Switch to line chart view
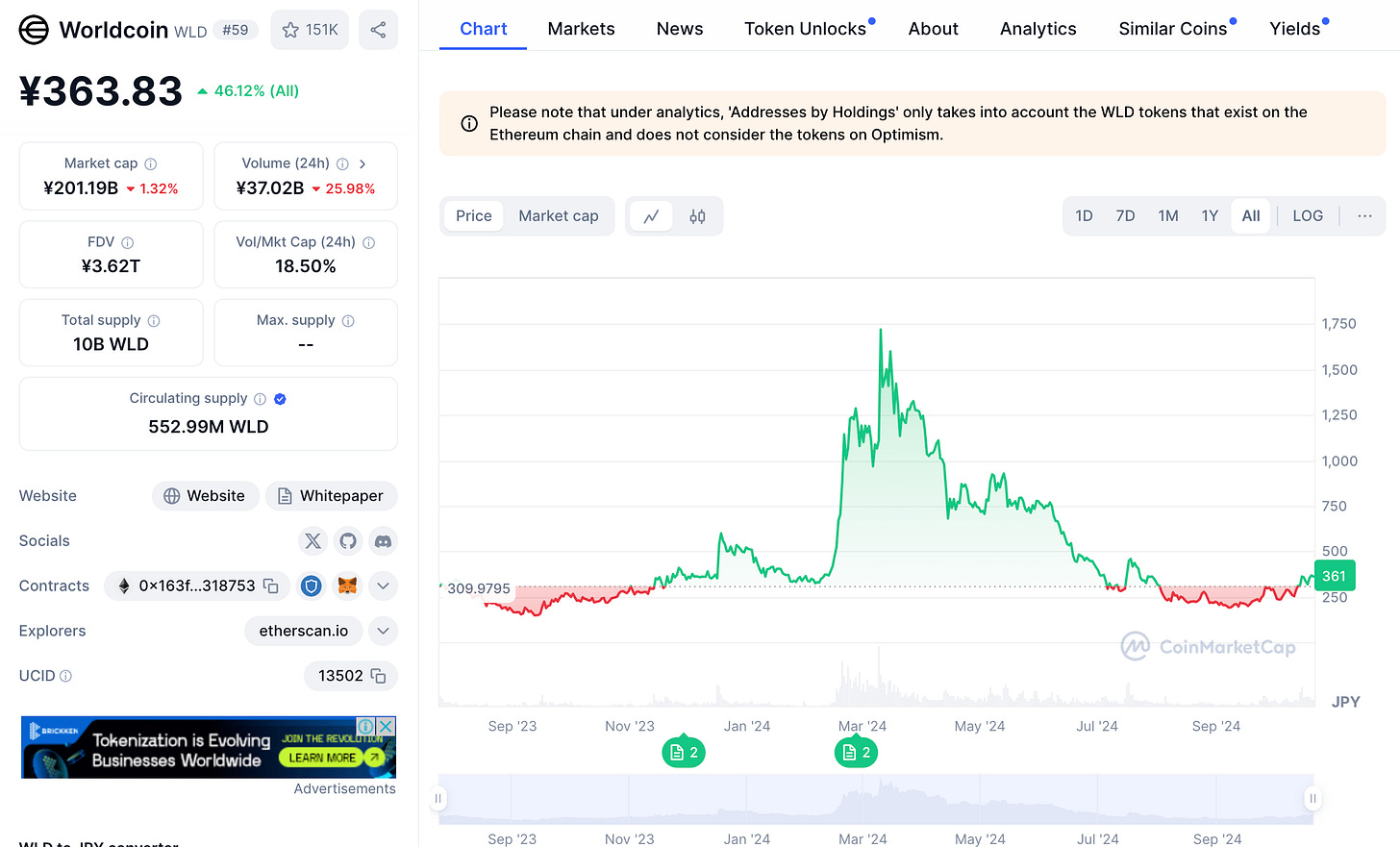This screenshot has height=847, width=1400. pos(651,216)
